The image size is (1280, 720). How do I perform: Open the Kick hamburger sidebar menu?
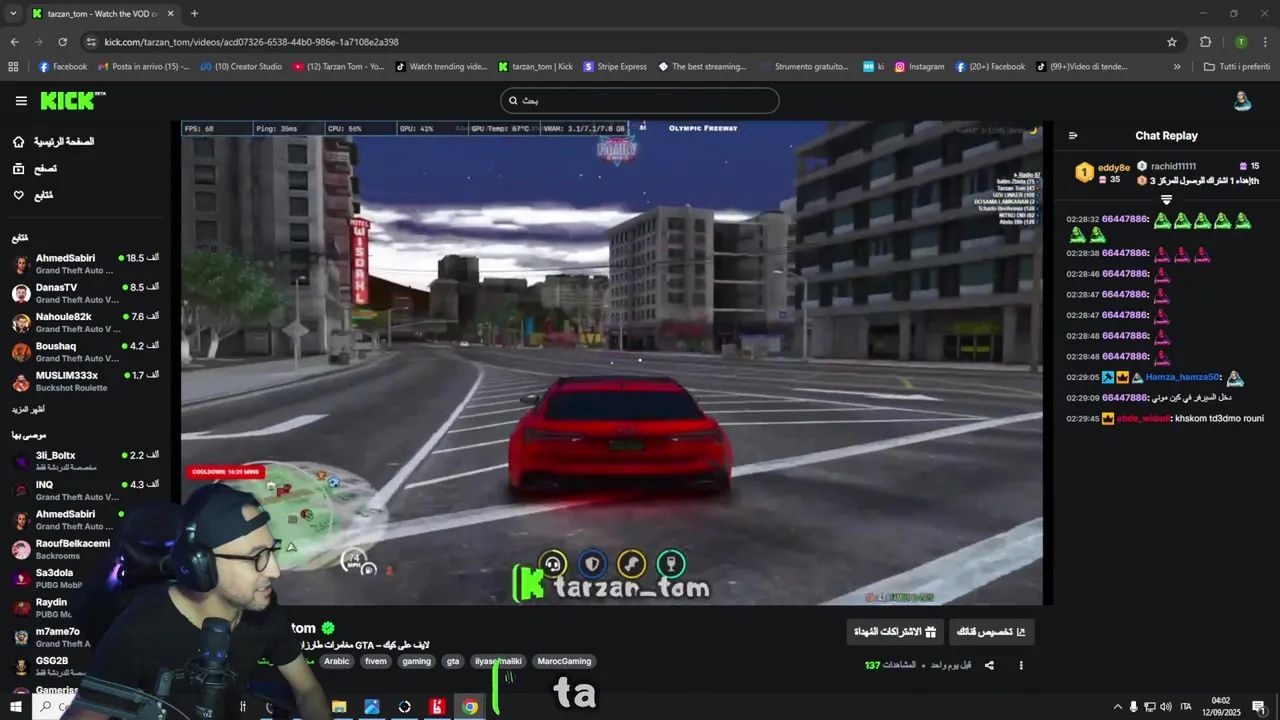pos(21,101)
